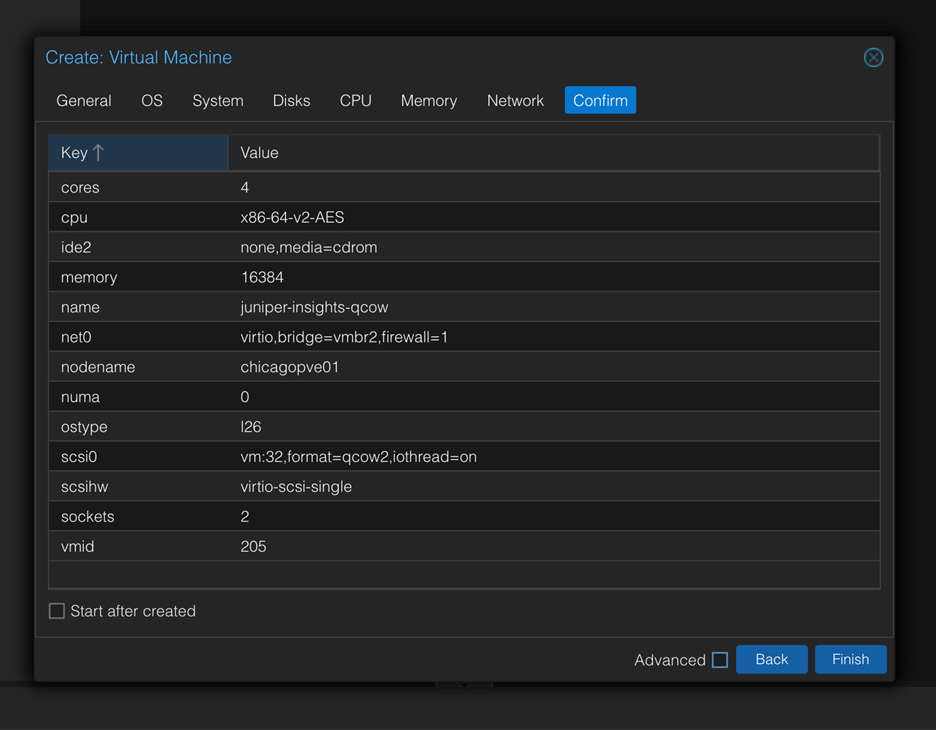Sort by the Value column header
The image size is (936, 730).
[x=553, y=153]
